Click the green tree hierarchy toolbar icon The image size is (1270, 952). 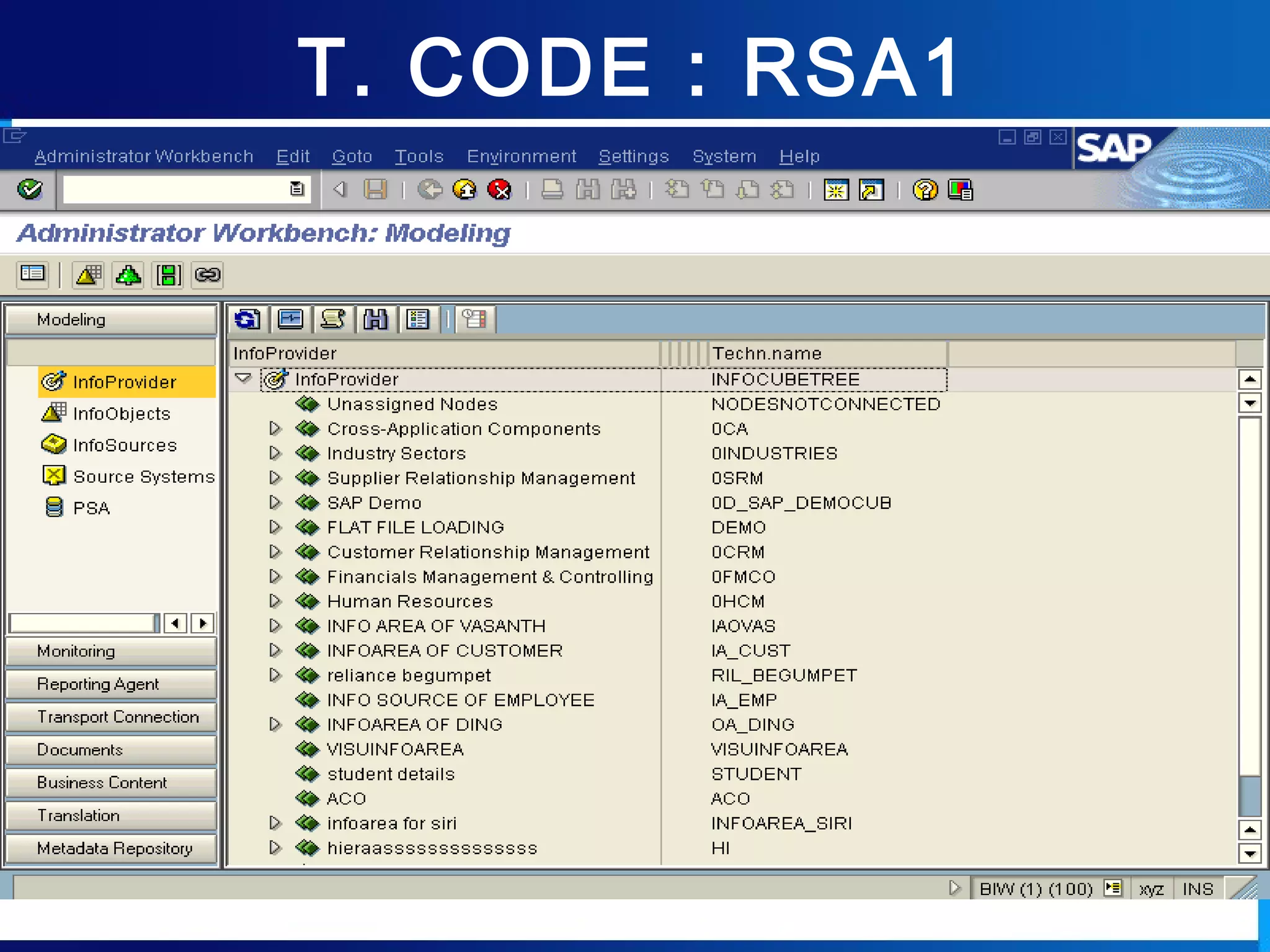point(128,274)
